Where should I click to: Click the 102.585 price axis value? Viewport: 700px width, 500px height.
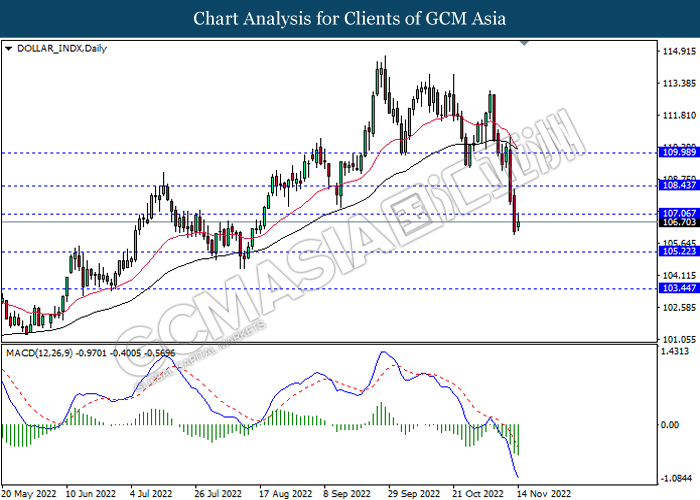click(x=679, y=308)
